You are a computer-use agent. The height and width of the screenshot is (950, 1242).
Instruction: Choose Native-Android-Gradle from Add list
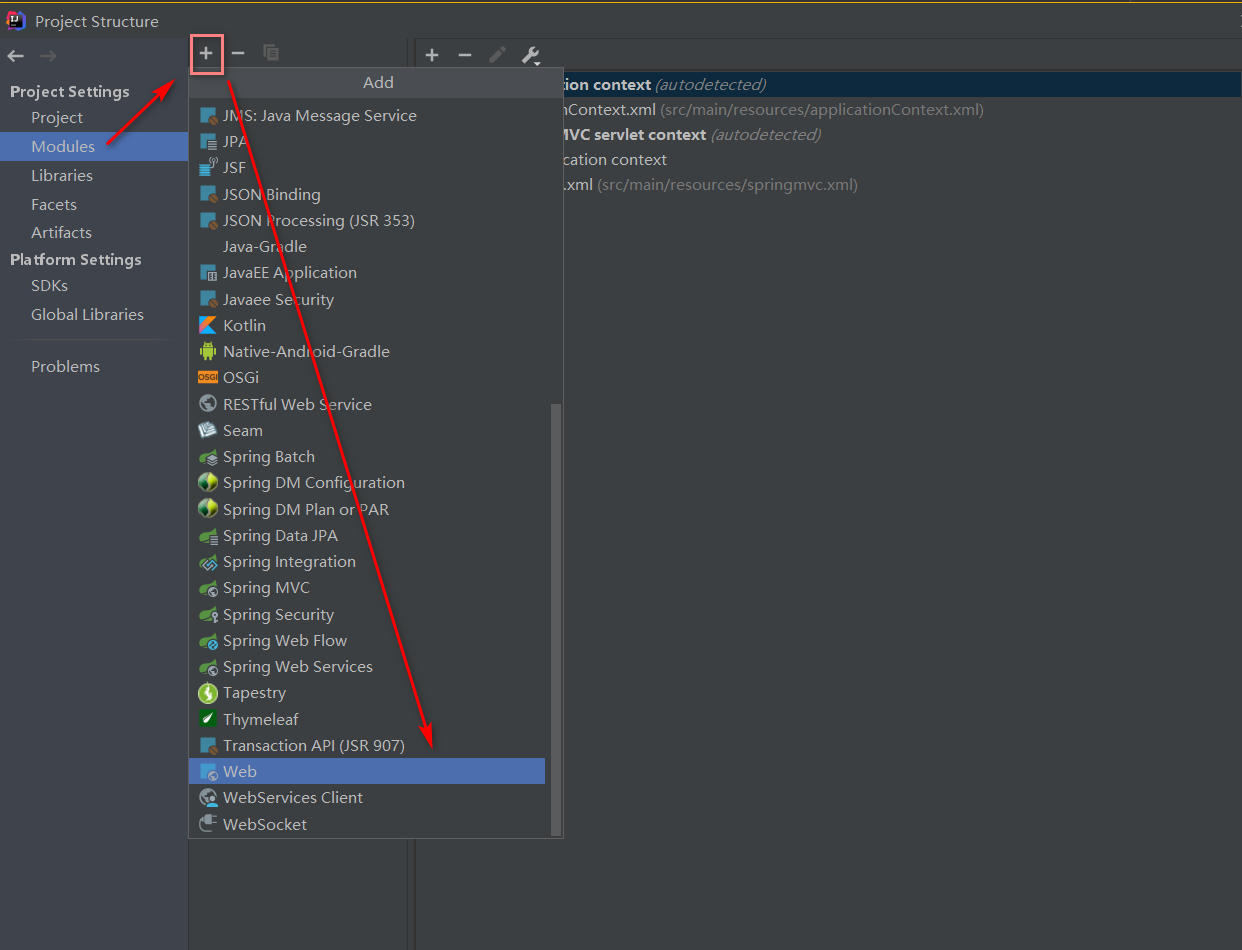pos(368,351)
